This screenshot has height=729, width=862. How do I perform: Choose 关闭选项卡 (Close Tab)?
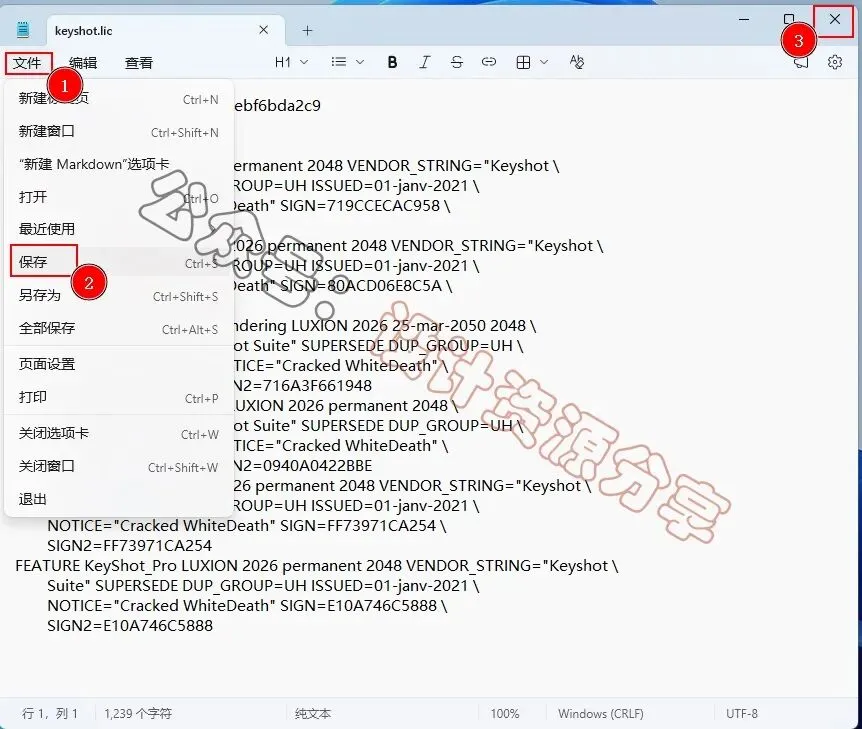pos(119,434)
